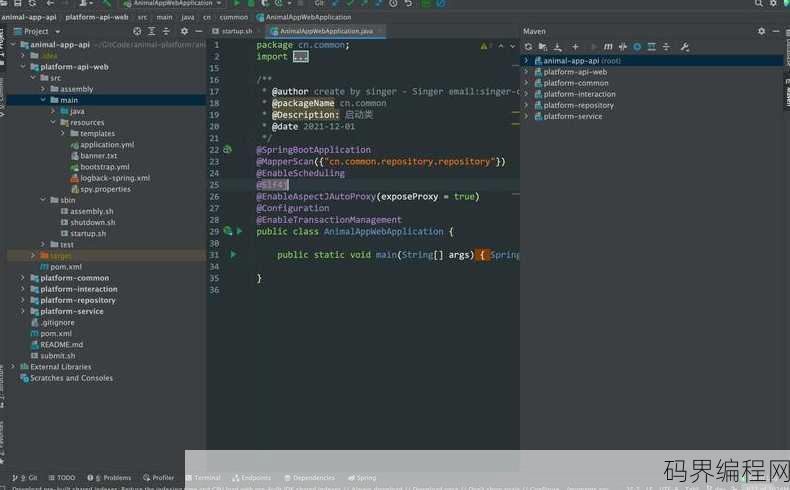This screenshot has height=490, width=790.
Task: Click the warning indicator in editor corner
Action: 484,46
